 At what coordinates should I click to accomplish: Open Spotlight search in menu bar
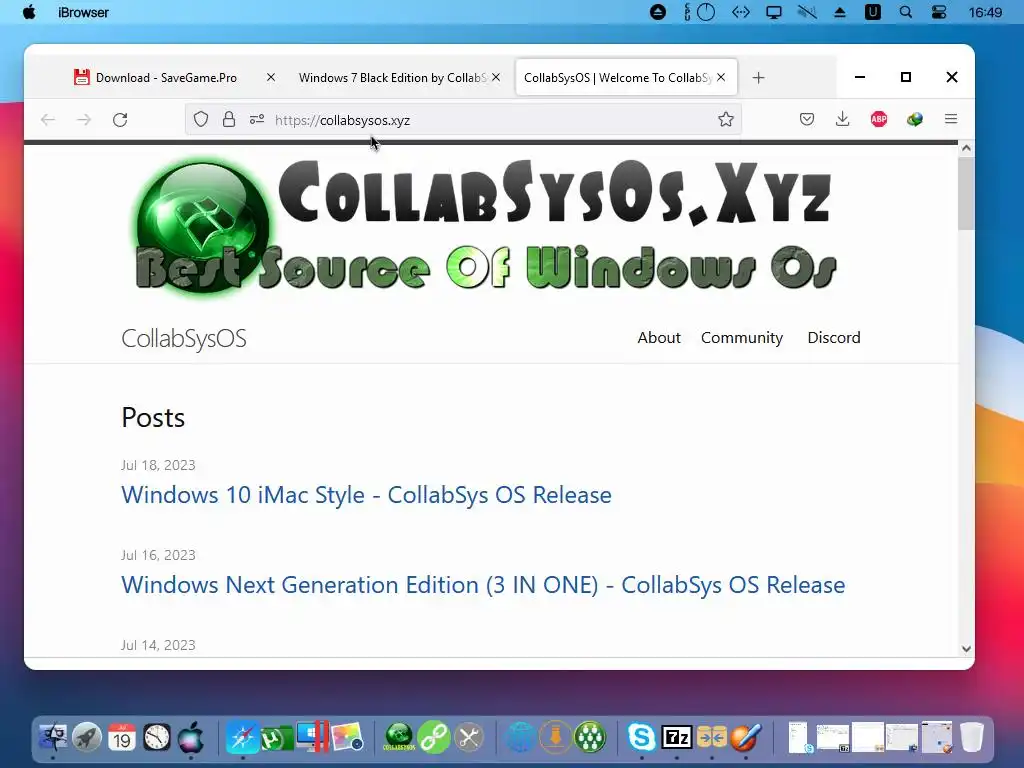[906, 12]
